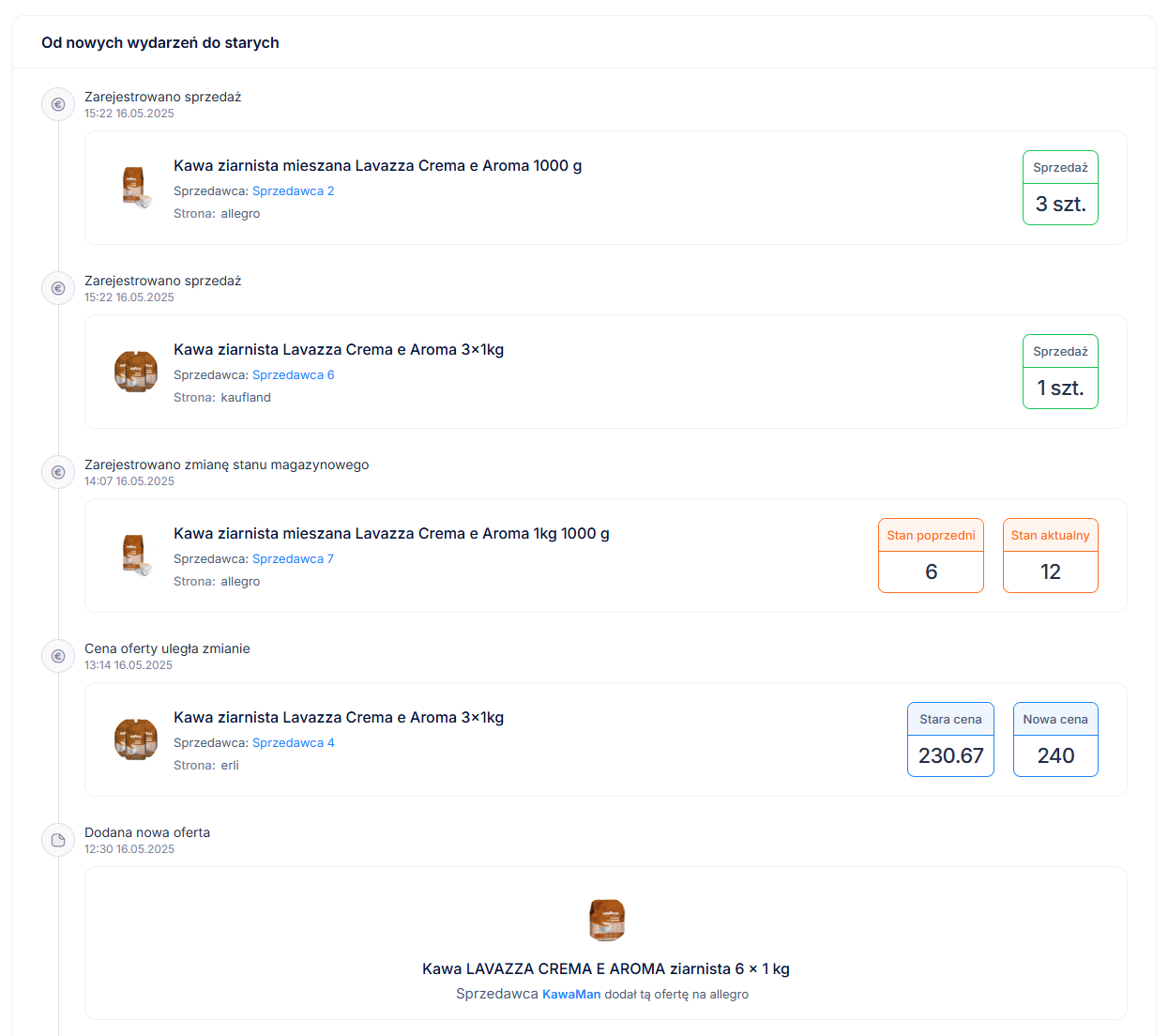Screen dimensions: 1168x1036
Task: Open Sprzedawca 4 seller link
Action: [293, 742]
